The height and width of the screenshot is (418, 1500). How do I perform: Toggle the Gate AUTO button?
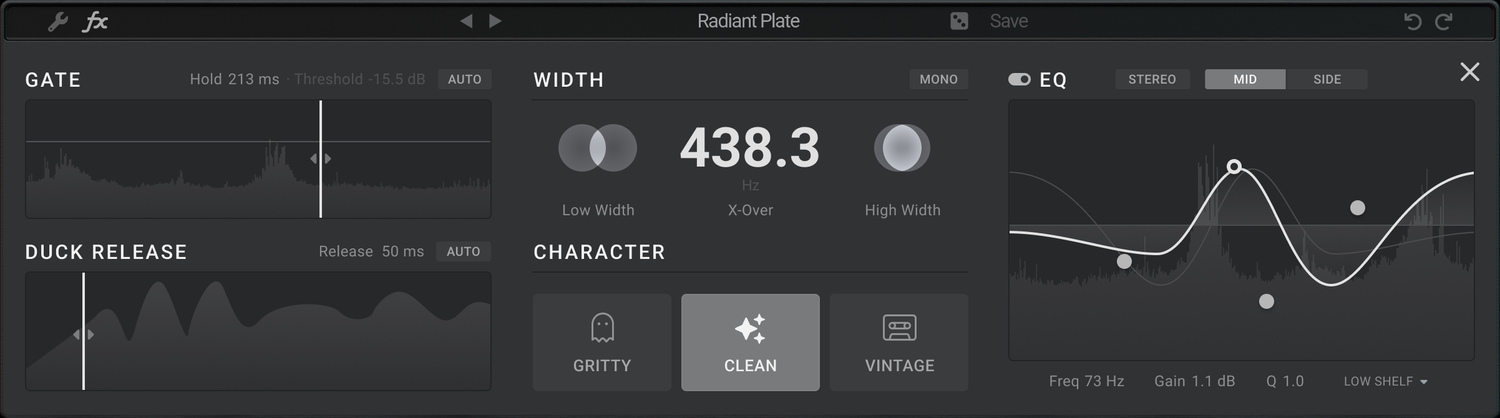(x=464, y=79)
